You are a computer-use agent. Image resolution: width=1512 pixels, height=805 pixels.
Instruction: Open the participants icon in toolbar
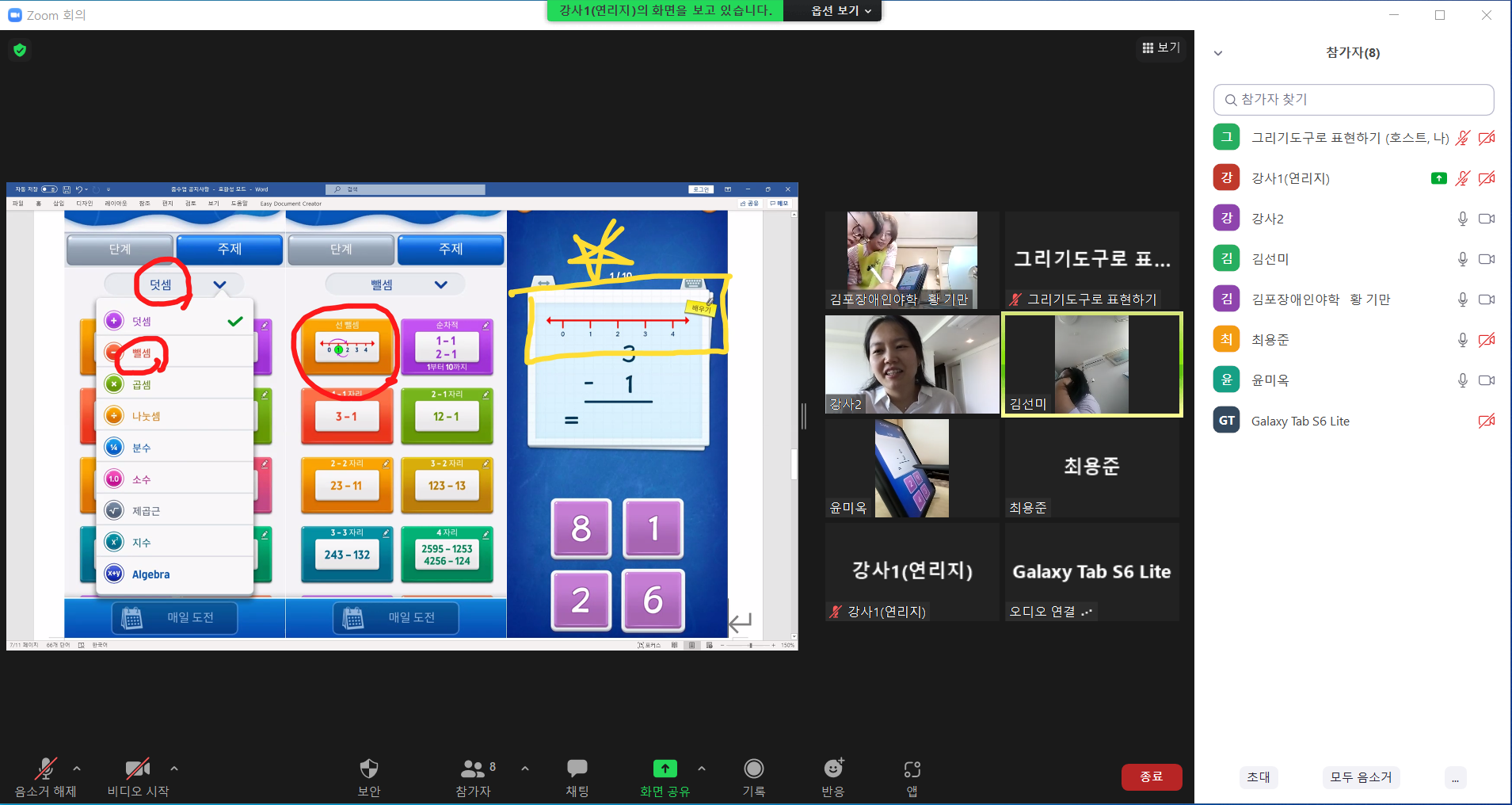(473, 769)
